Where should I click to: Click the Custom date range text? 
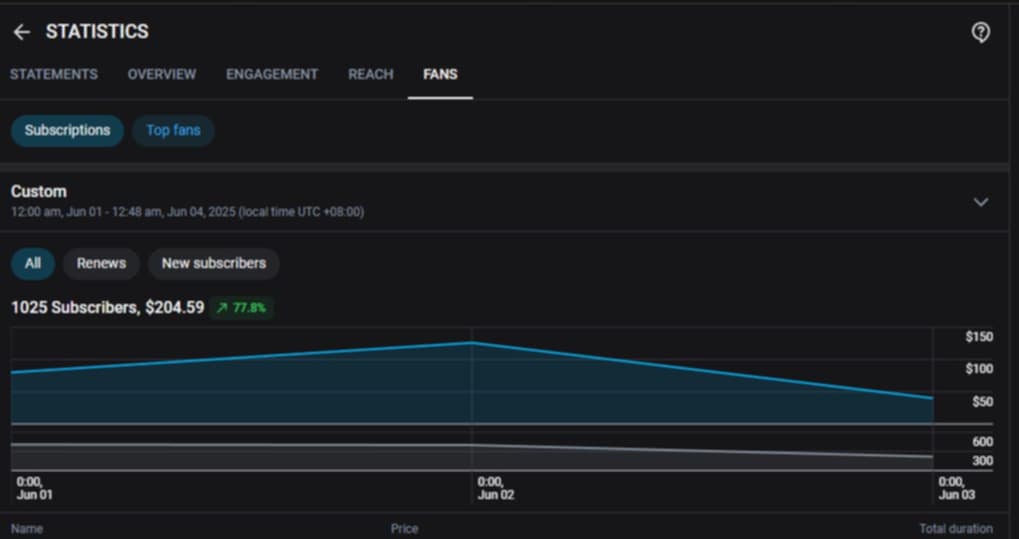[x=187, y=212]
